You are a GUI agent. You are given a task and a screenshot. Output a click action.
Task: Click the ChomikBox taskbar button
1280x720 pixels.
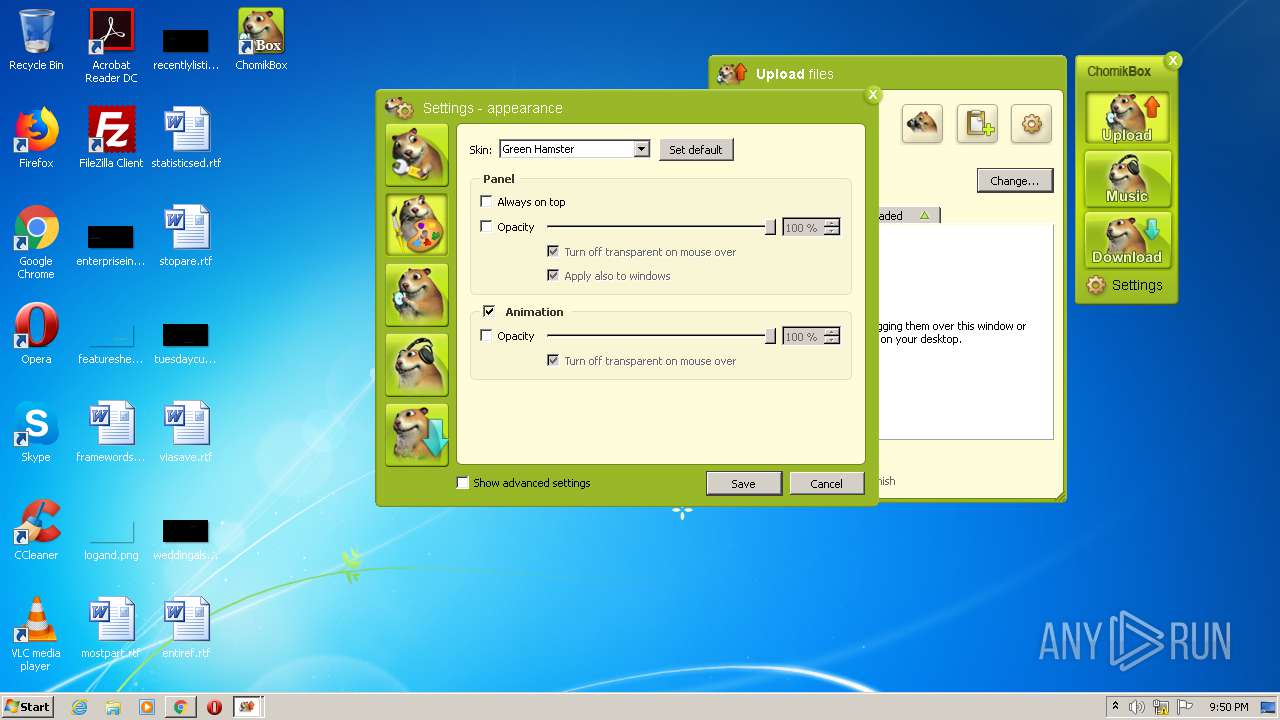(x=248, y=707)
